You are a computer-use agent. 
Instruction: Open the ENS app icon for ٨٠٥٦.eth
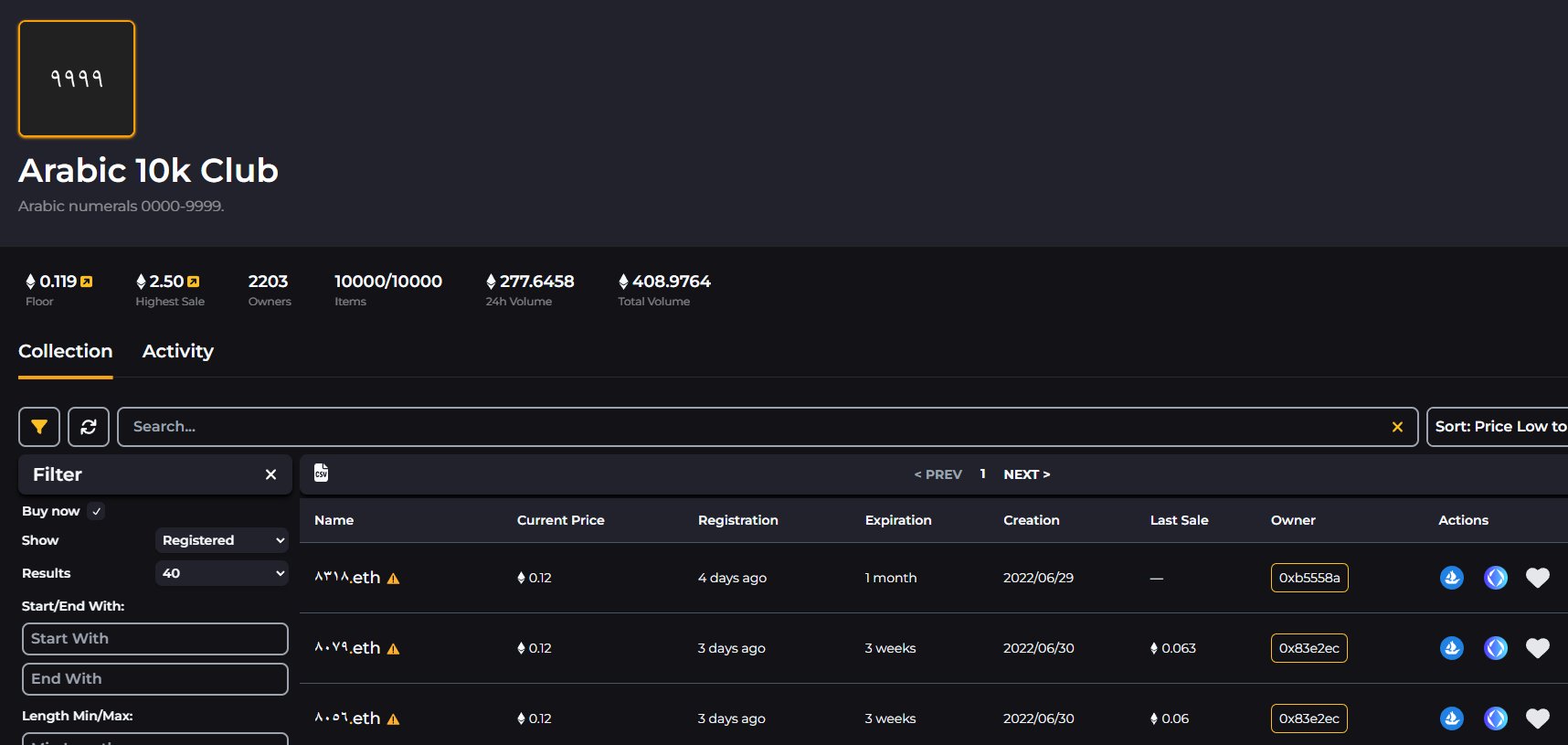1496,718
